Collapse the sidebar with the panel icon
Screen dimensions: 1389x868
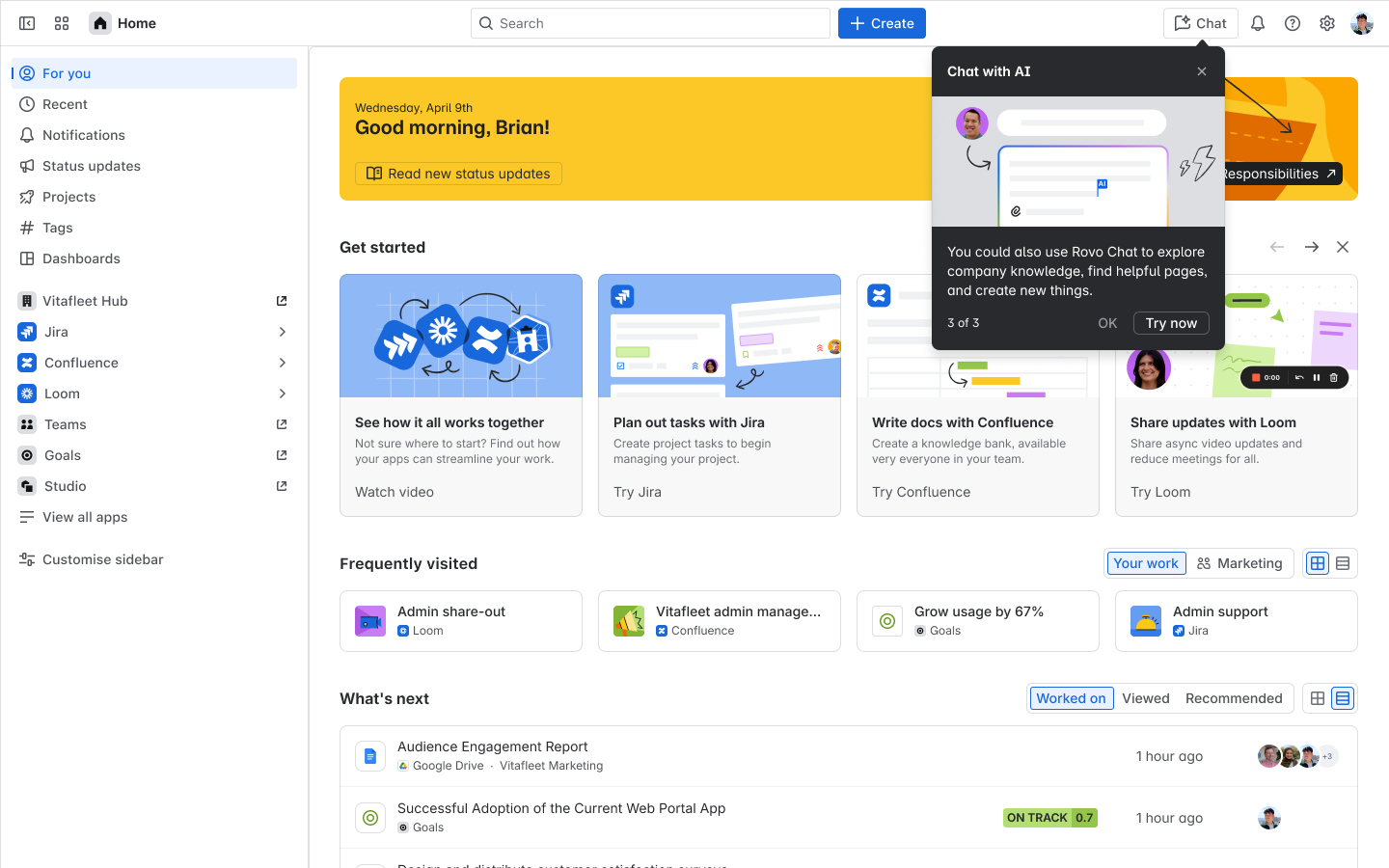coord(27,23)
